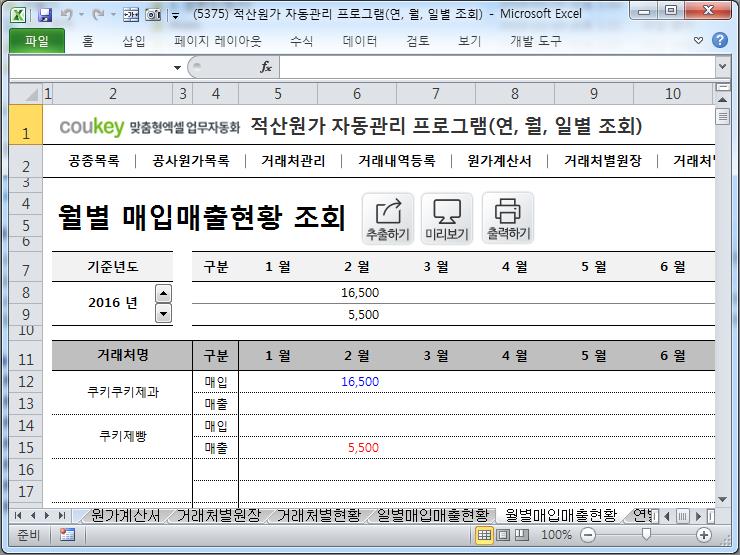The width and height of the screenshot is (740, 555).
Task: Switch to the 거래처별원장 sheet tab
Action: 219,515
